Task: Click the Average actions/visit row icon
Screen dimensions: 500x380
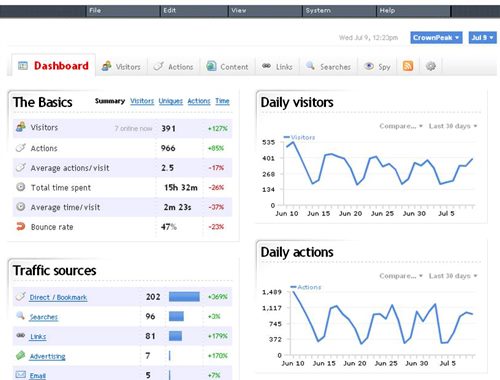Action: tap(21, 167)
